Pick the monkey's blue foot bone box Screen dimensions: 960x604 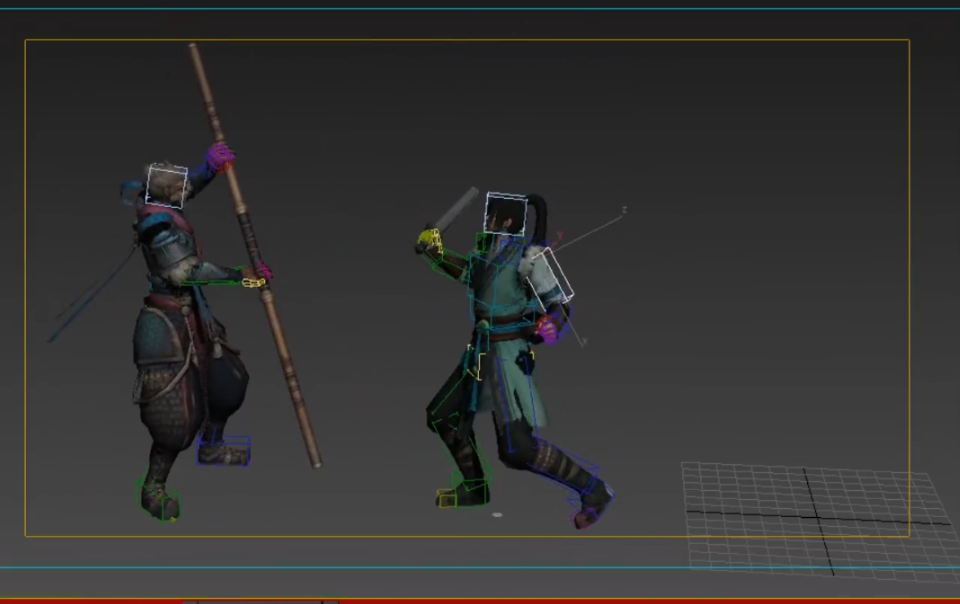point(223,450)
